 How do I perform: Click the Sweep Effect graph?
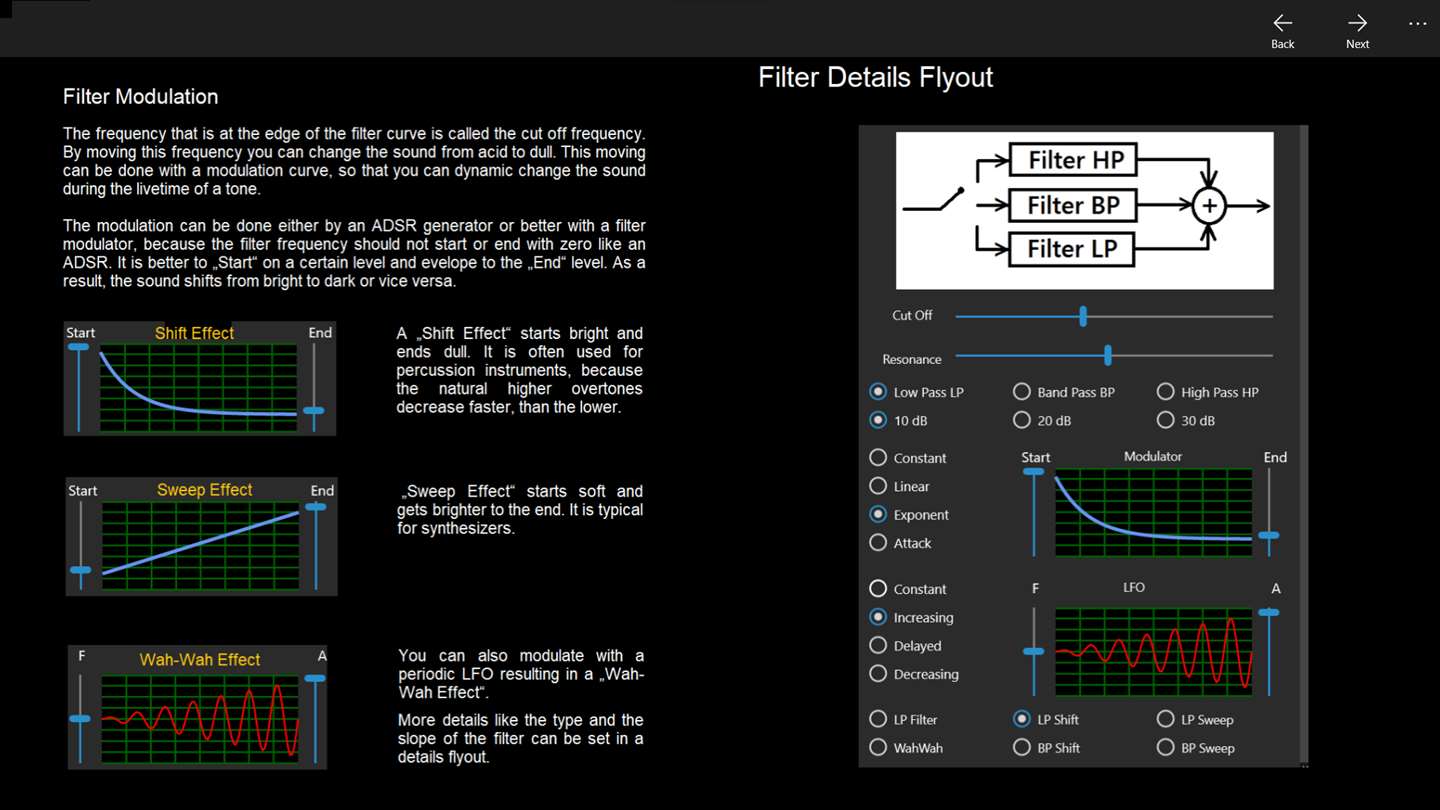coord(200,545)
